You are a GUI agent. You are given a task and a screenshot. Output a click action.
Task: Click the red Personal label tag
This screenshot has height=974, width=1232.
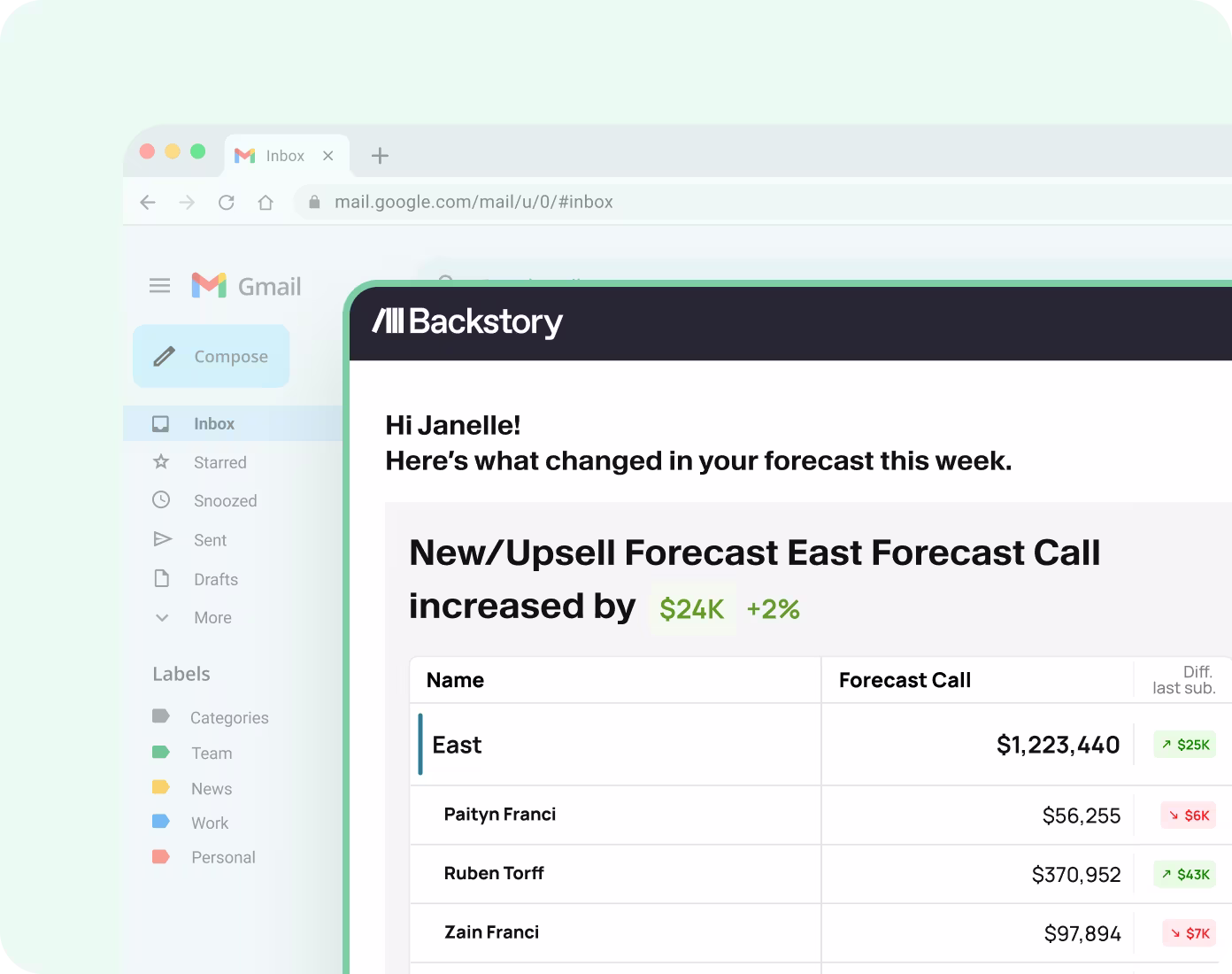click(x=160, y=856)
